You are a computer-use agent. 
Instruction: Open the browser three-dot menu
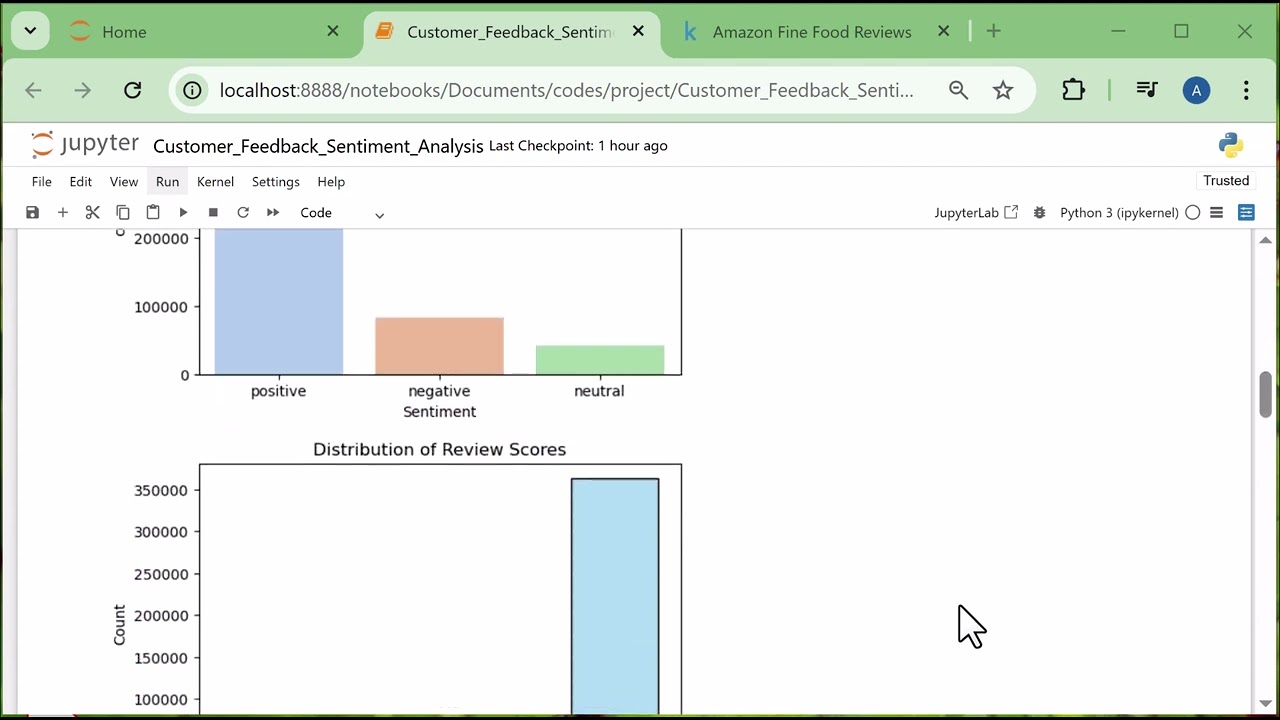point(1246,90)
